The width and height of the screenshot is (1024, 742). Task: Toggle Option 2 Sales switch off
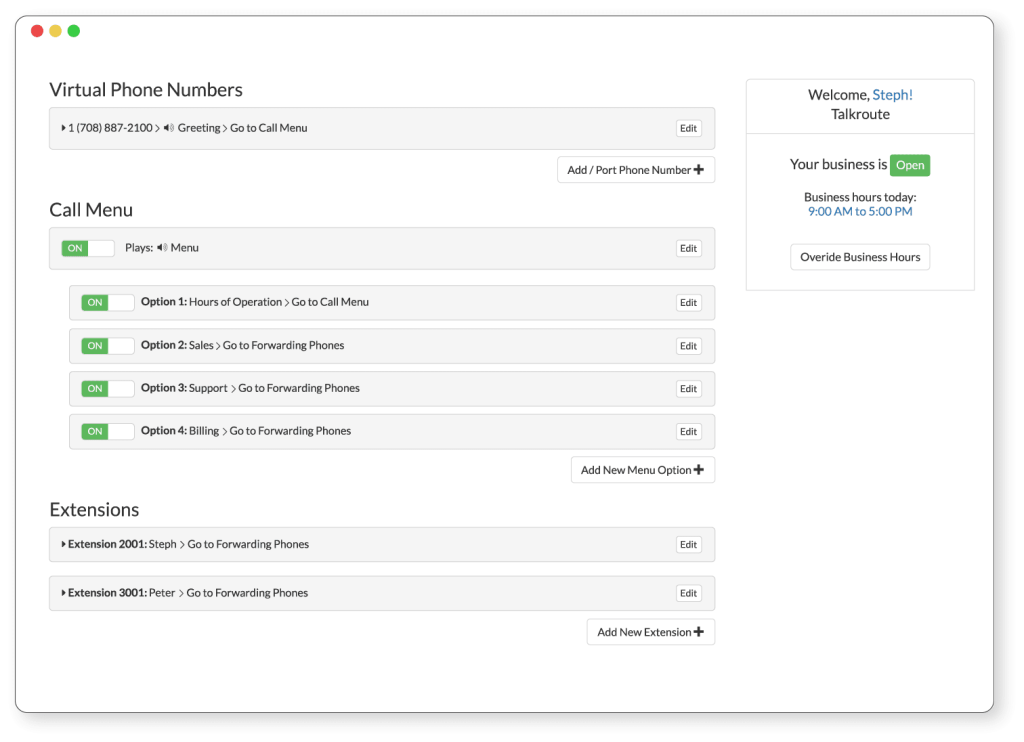108,346
